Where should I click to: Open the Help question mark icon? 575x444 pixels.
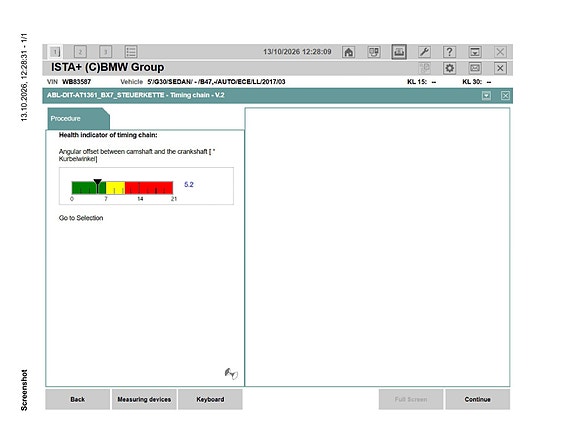[450, 52]
